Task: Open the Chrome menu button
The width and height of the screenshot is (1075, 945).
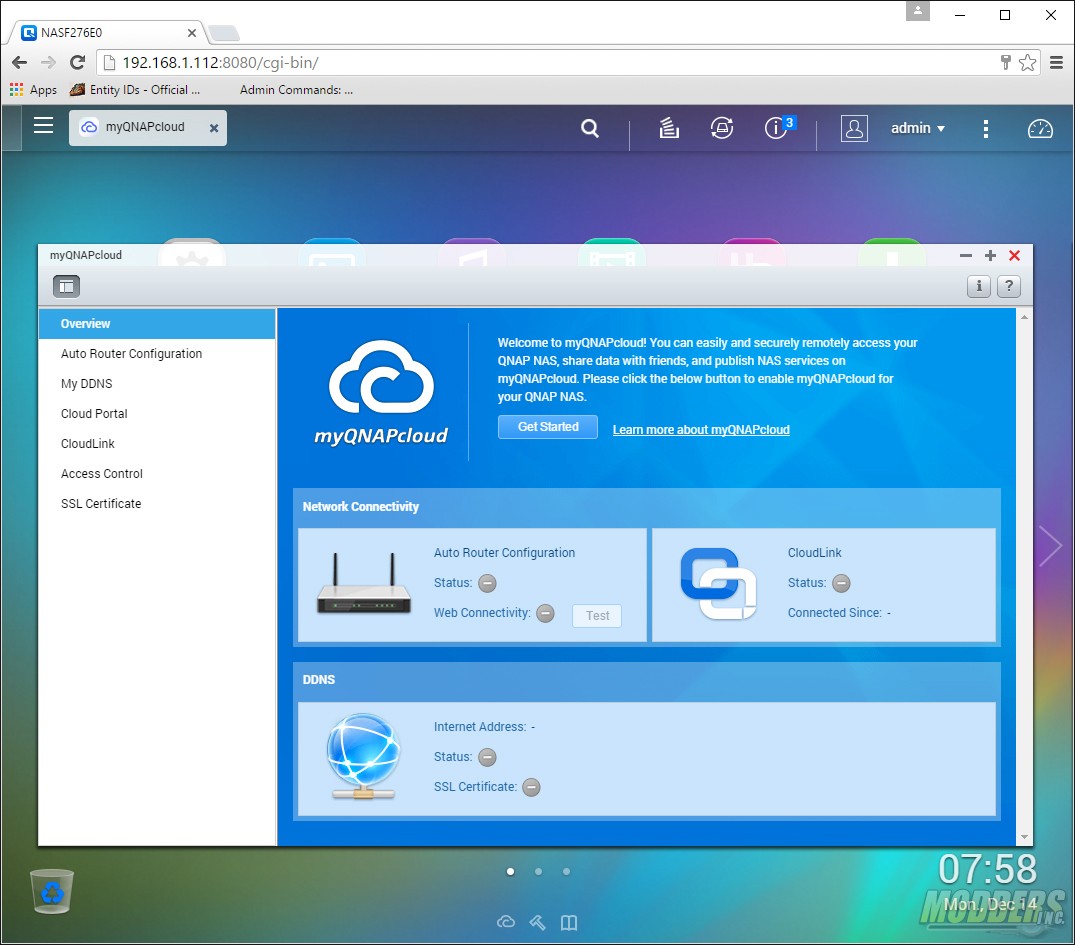Action: pyautogui.click(x=1056, y=62)
